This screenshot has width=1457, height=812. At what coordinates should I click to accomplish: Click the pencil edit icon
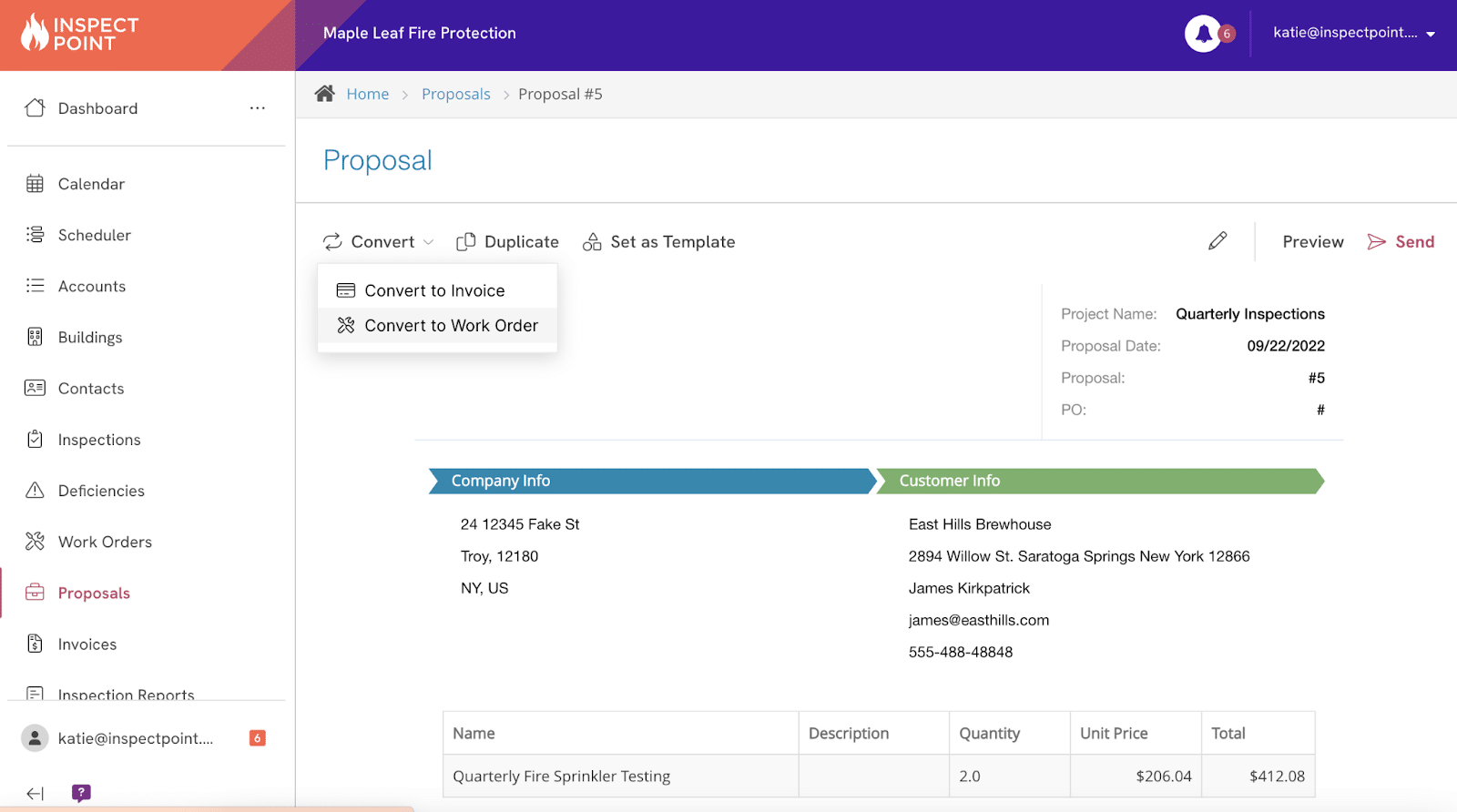coord(1218,241)
